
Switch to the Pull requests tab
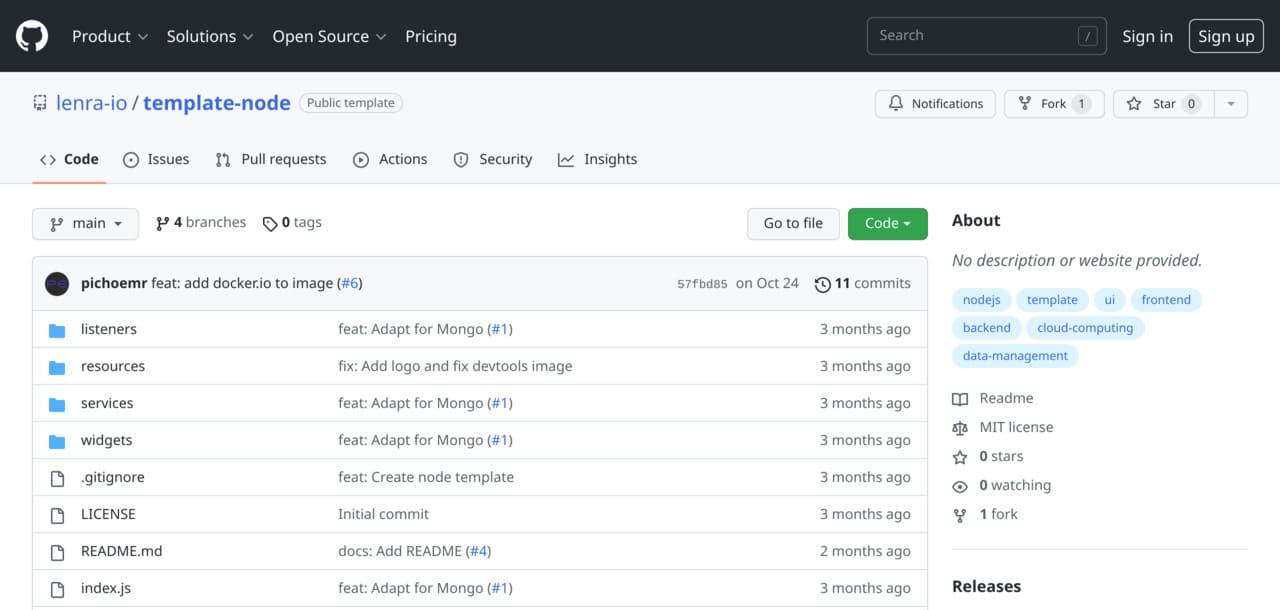click(x=271, y=159)
